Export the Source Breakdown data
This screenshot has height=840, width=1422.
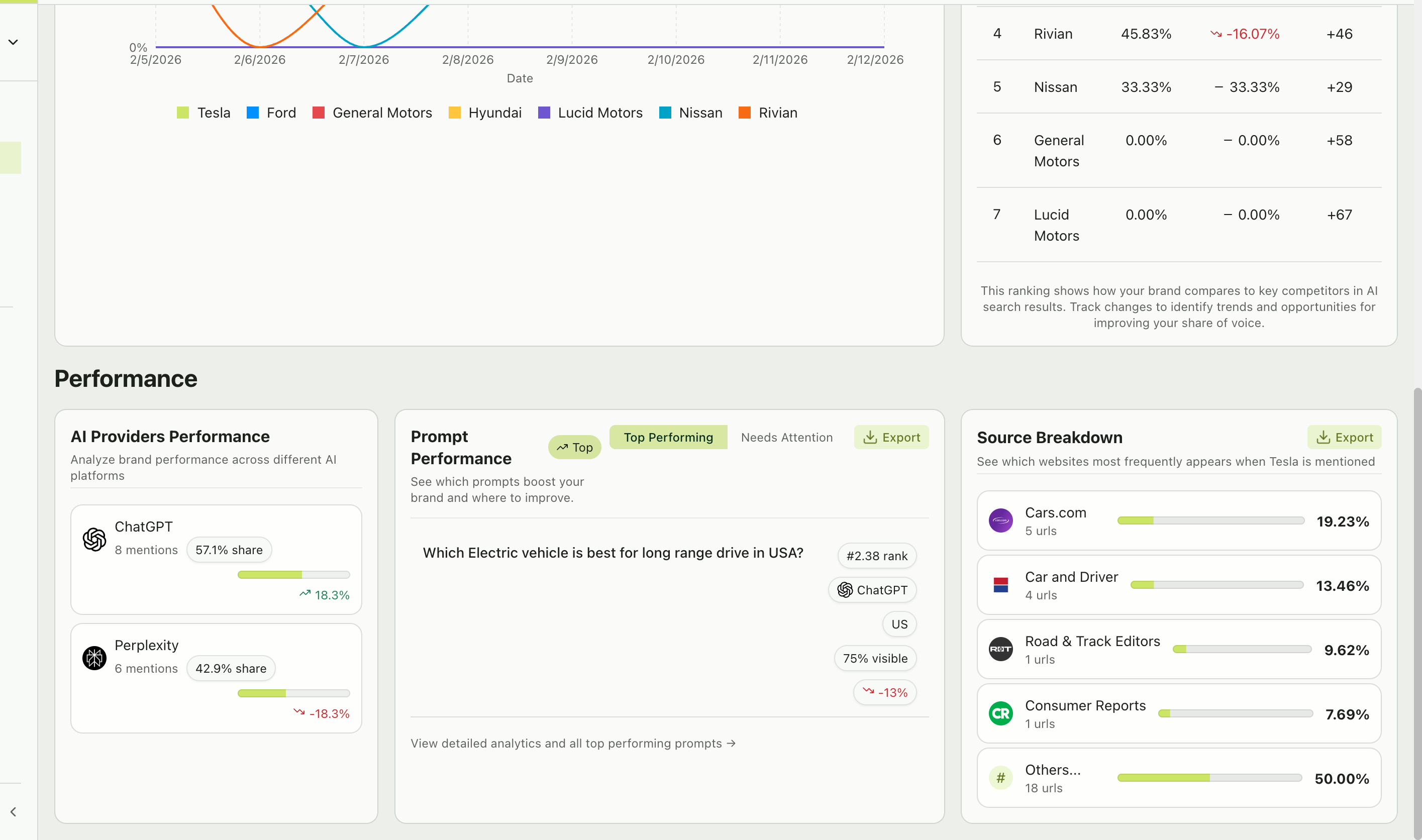(x=1345, y=437)
